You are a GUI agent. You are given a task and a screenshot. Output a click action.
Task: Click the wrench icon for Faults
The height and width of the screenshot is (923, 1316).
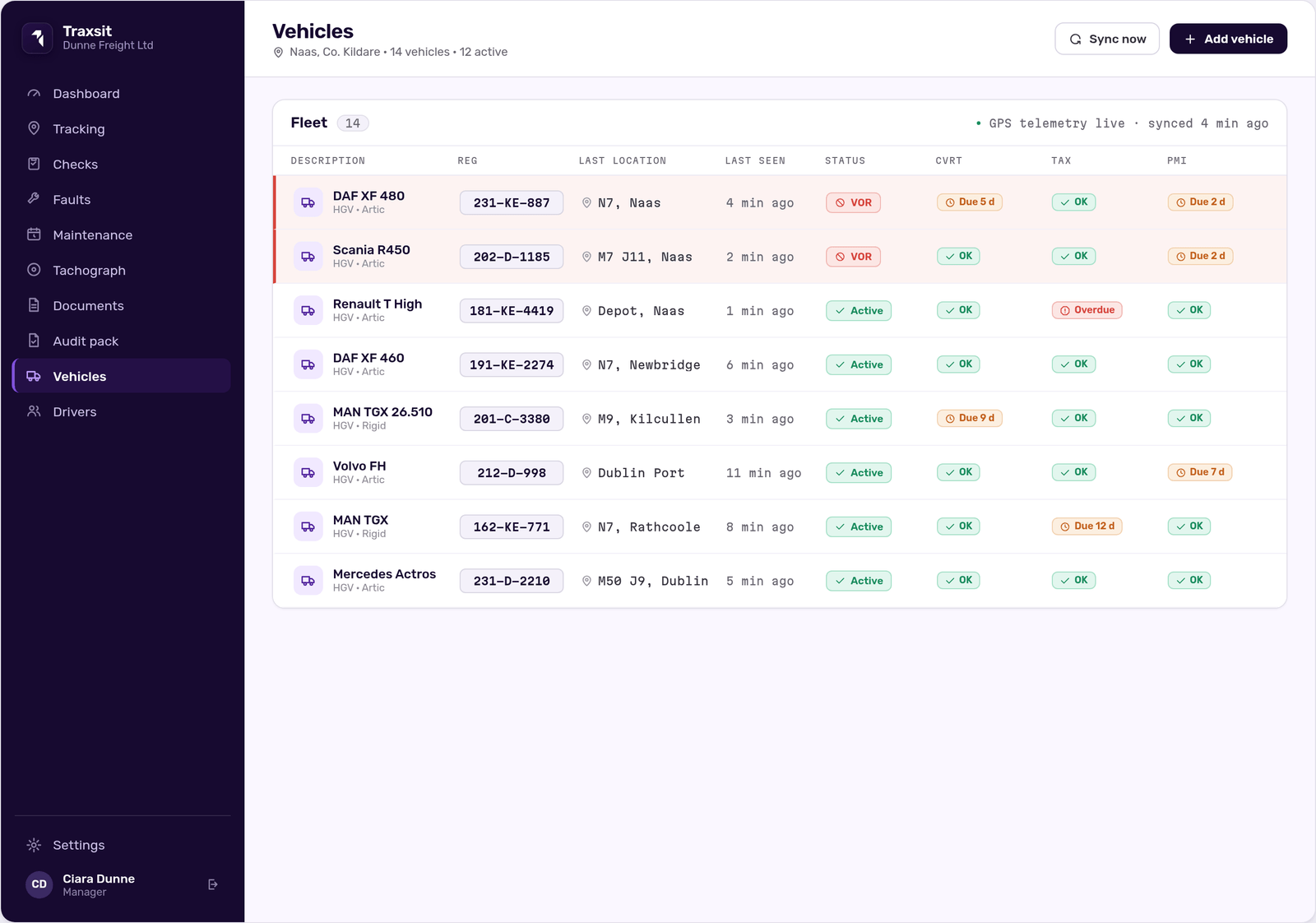click(x=34, y=199)
